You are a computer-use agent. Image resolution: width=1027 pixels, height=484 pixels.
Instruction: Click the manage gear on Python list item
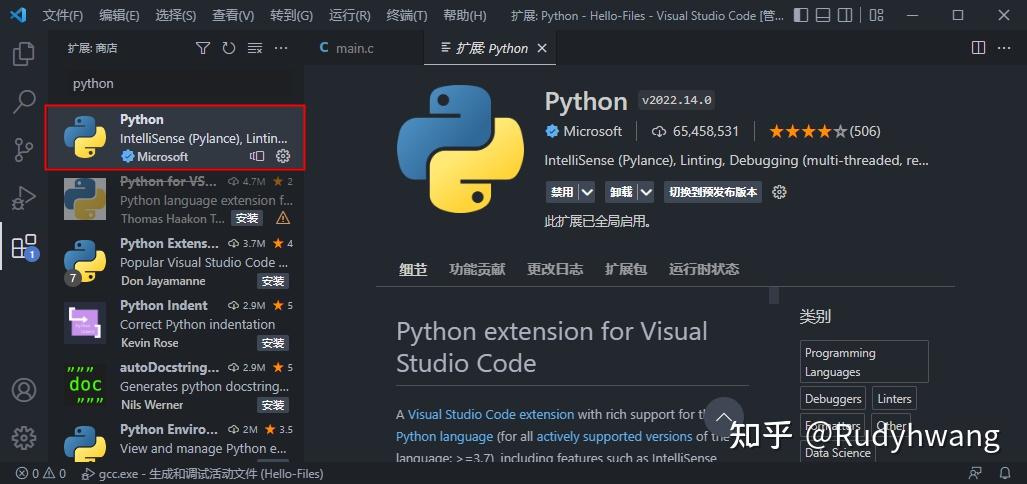pos(283,156)
